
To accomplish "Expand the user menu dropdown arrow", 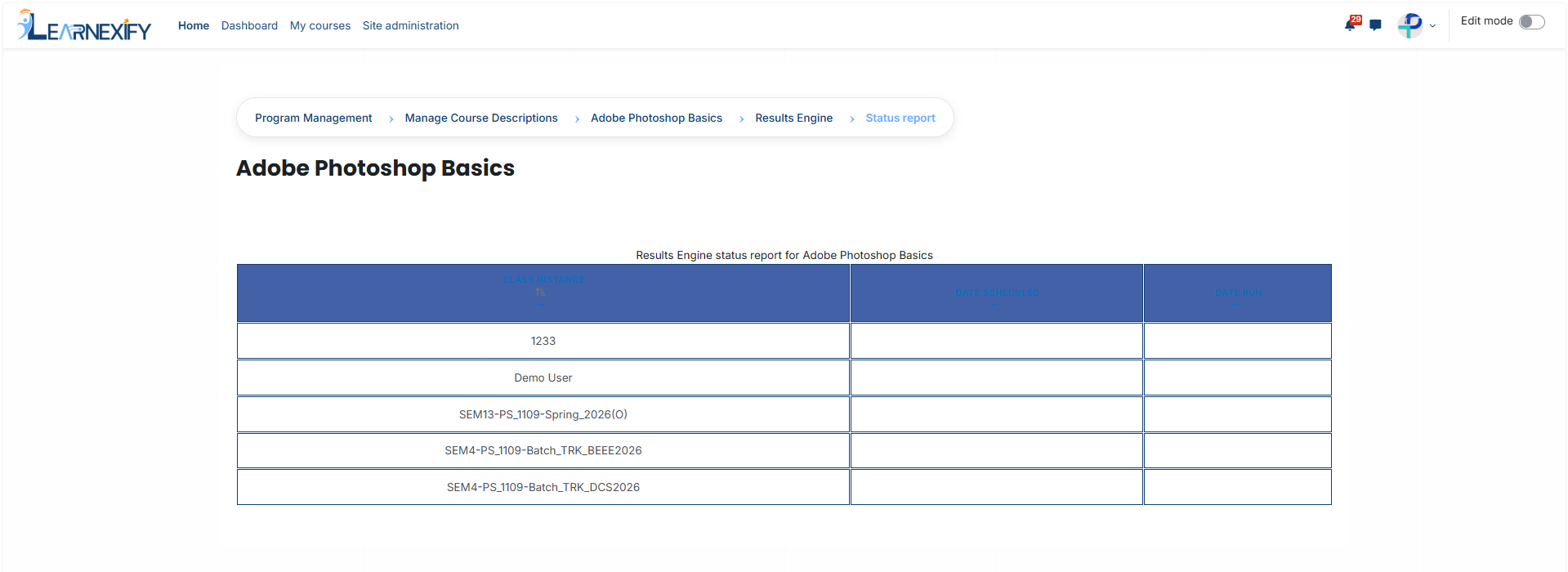I will coord(1432,26).
